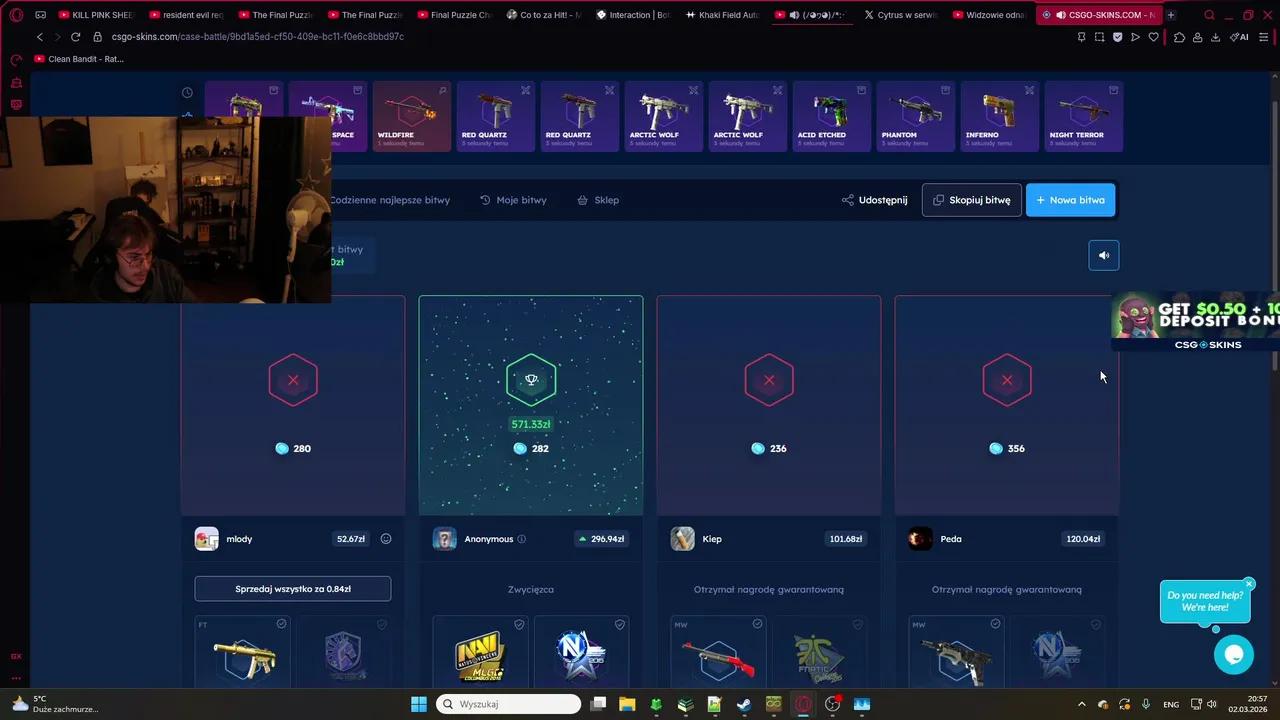The width and height of the screenshot is (1280, 720).
Task: Click the emoji icon next to mlody's balance
Action: 385,538
